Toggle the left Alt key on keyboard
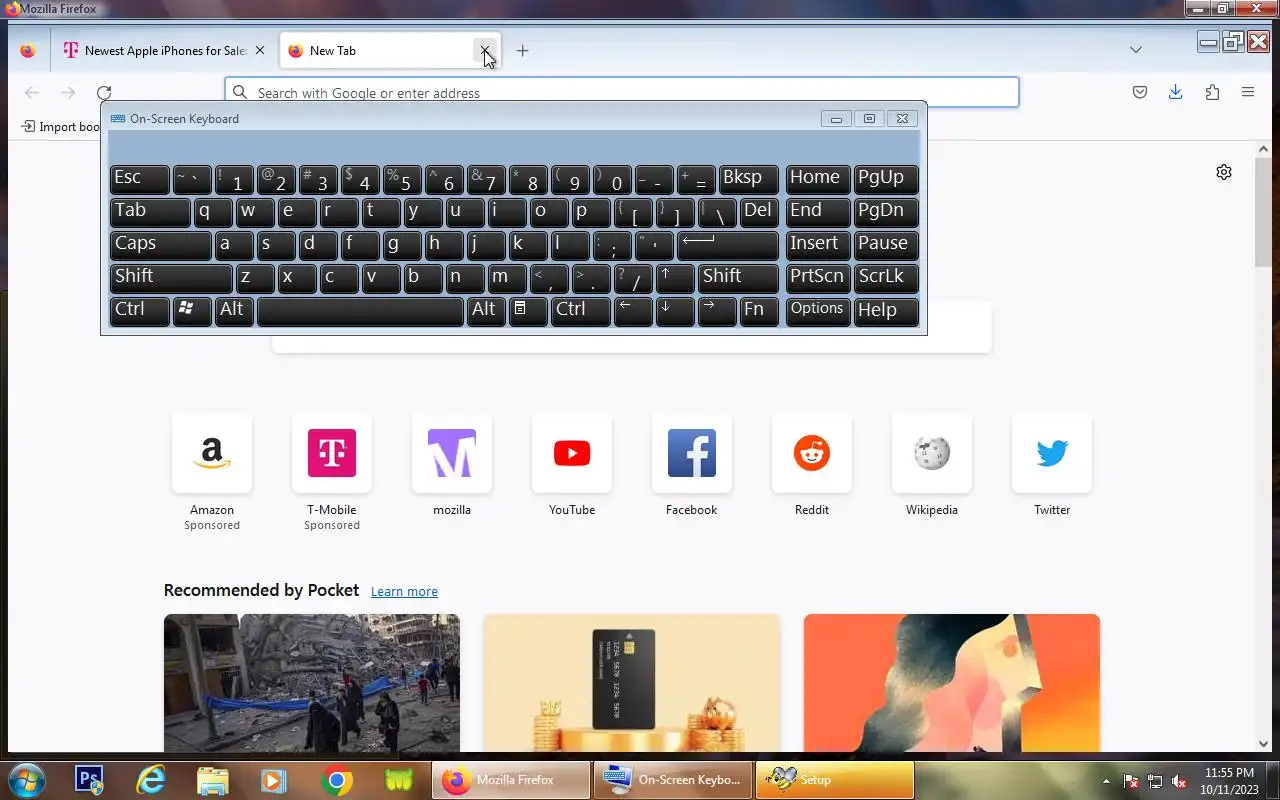1280x800 pixels. click(233, 311)
